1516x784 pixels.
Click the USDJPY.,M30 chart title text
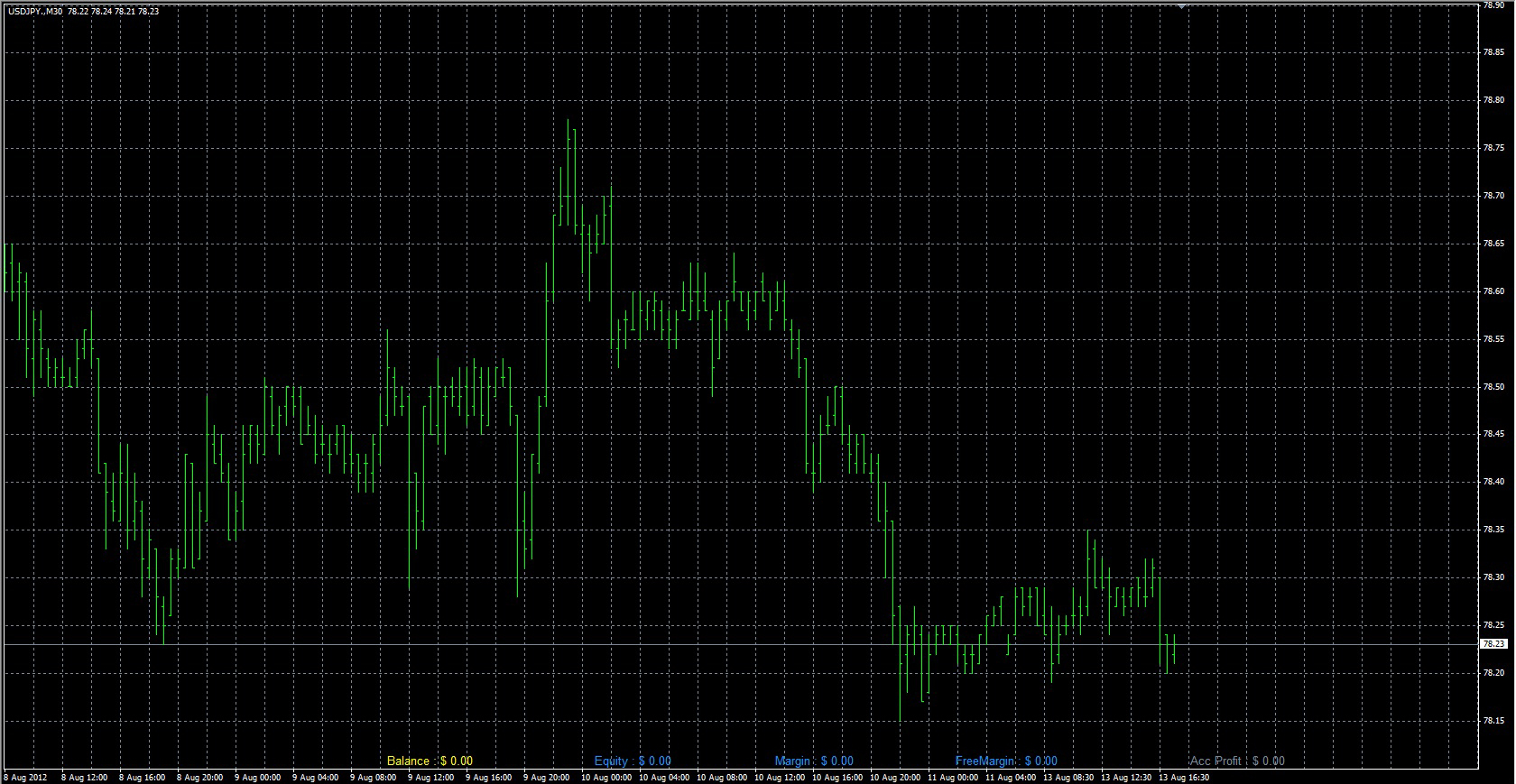tap(35, 12)
